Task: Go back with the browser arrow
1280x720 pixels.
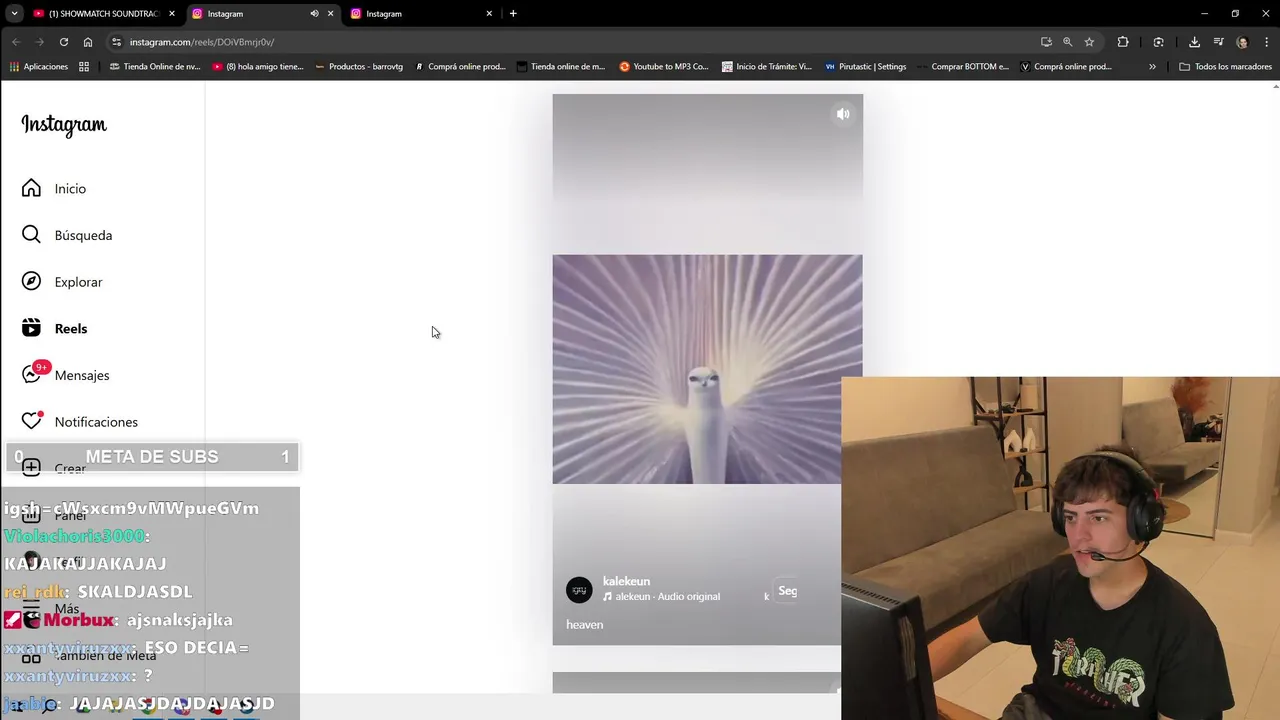Action: tap(16, 42)
